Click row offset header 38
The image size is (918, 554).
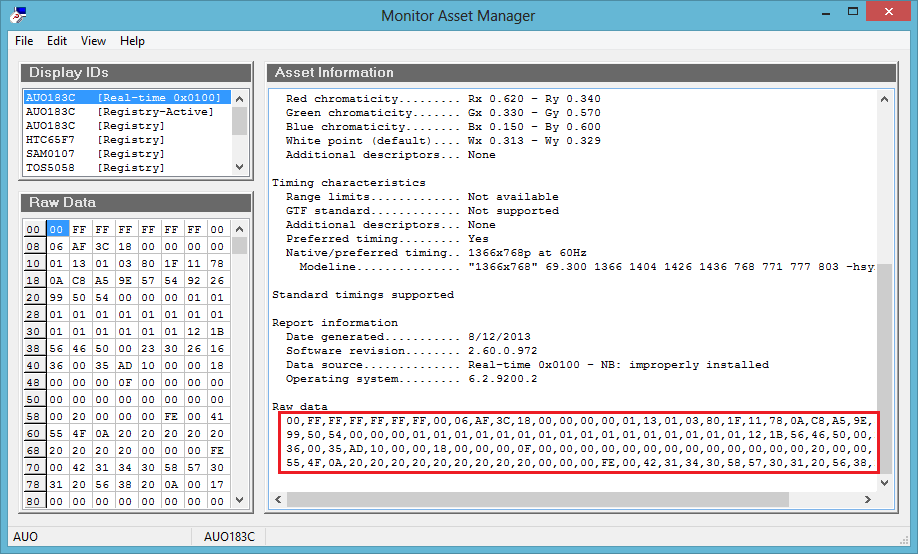point(34,348)
